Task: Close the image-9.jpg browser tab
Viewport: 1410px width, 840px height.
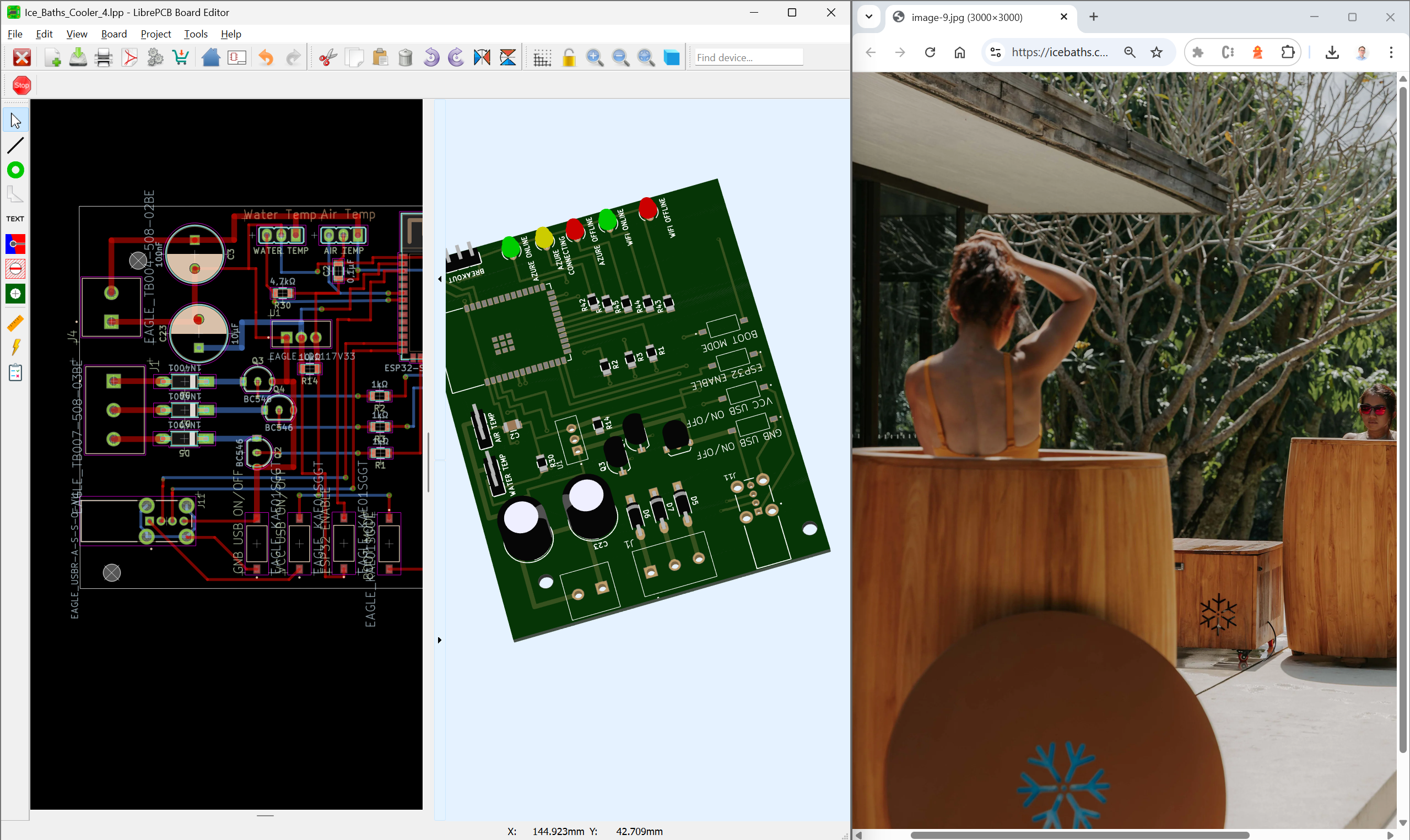Action: tap(1063, 17)
